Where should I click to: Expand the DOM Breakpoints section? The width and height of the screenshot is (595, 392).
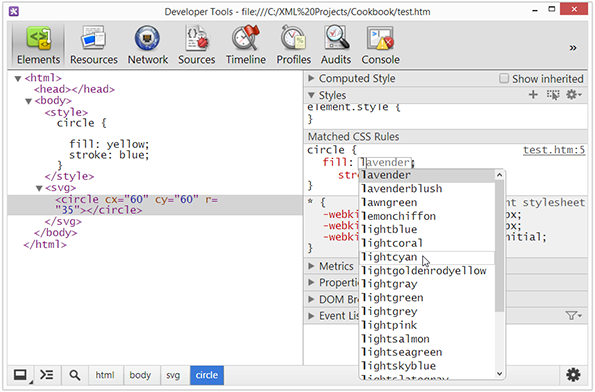tap(311, 299)
